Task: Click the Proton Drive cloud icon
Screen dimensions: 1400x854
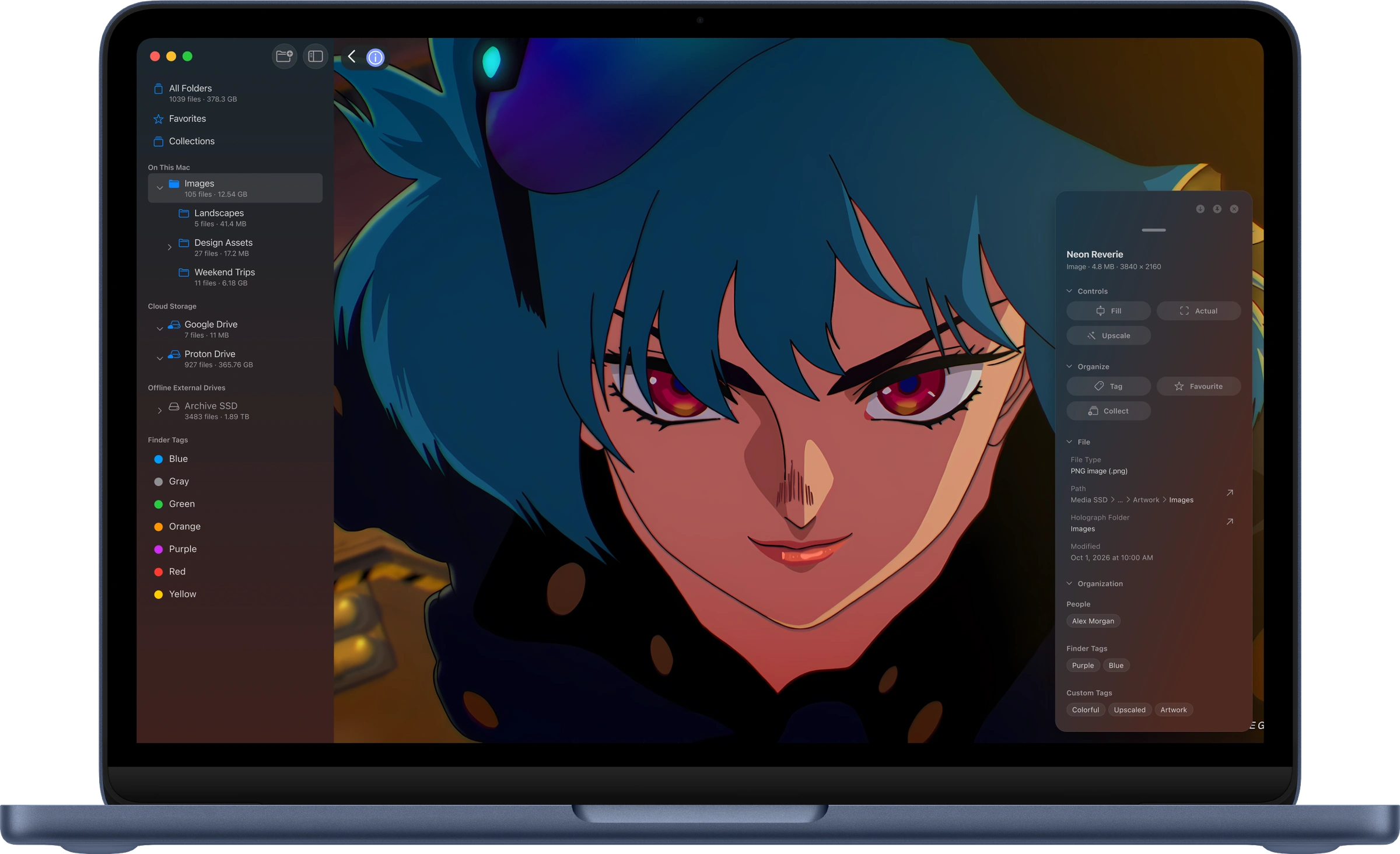Action: [174, 354]
